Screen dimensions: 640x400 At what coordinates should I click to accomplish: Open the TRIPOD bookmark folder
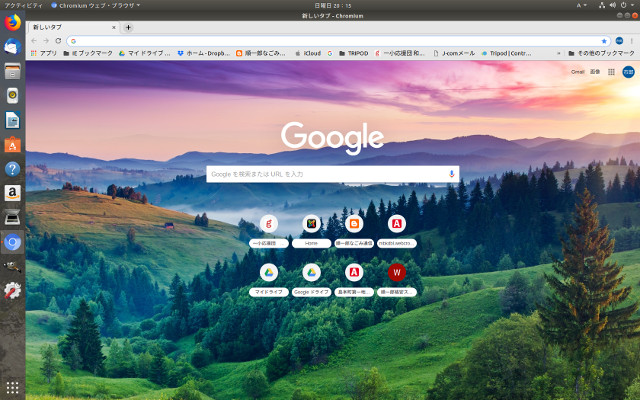[x=353, y=53]
